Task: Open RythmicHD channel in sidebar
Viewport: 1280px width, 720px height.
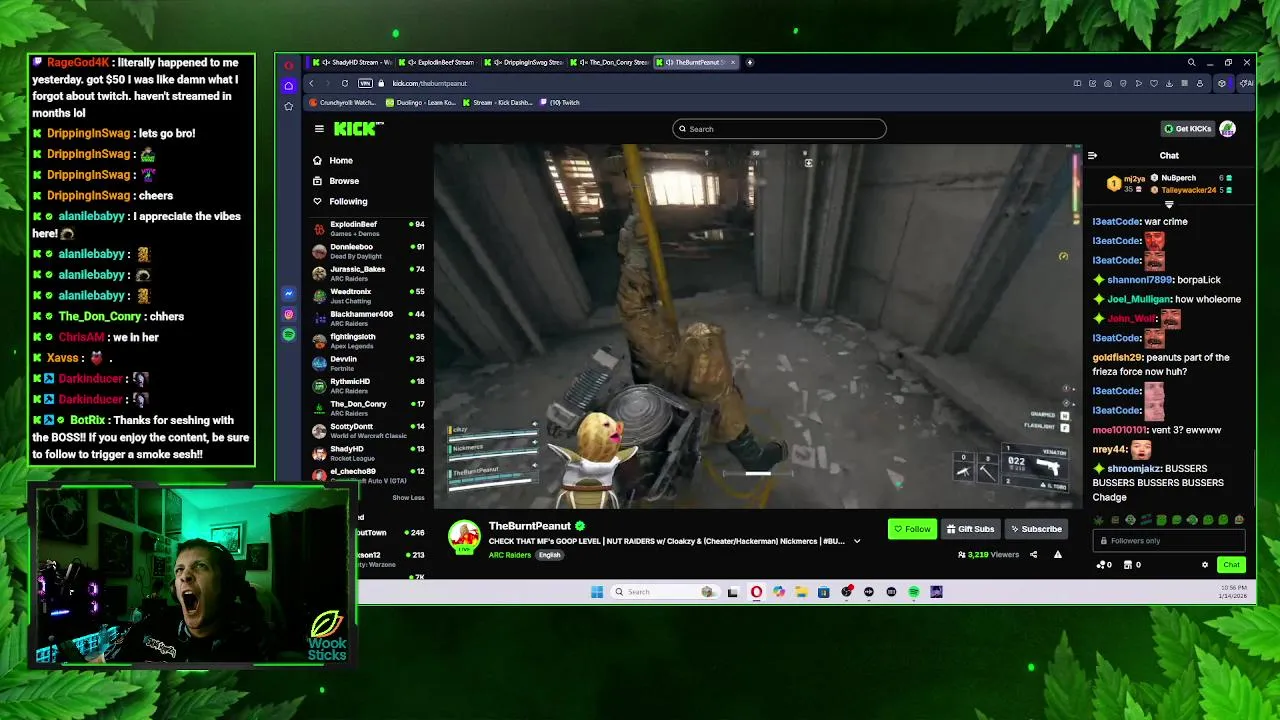Action: (x=368, y=385)
